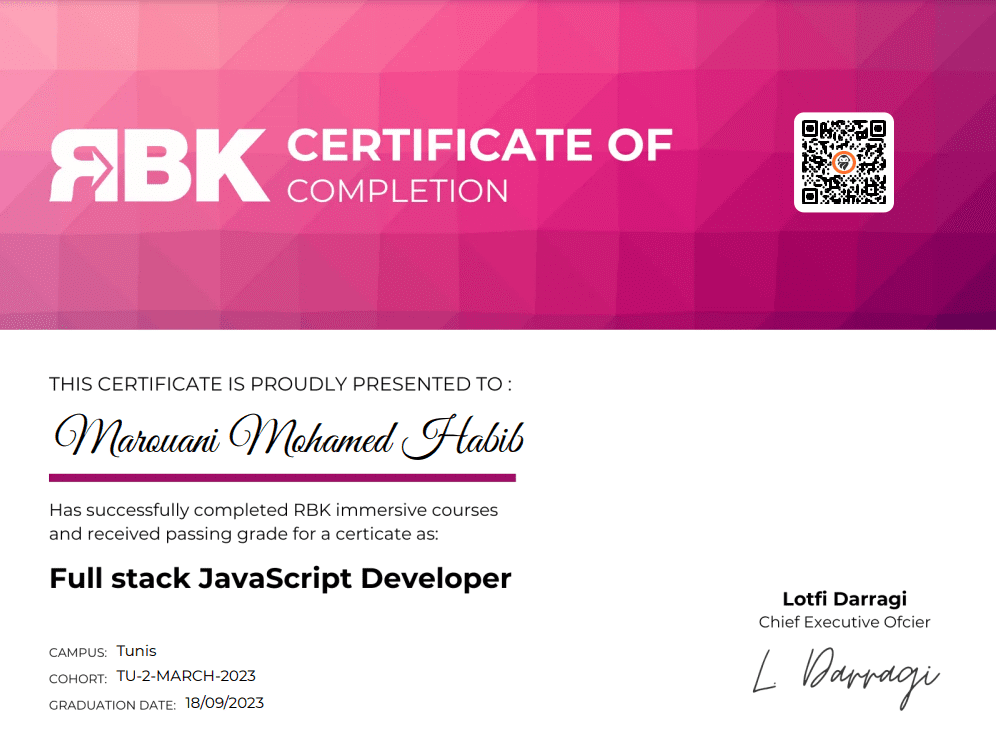Click the 'CERTIFICATE OF' heading
The height and width of the screenshot is (747, 996).
point(480,145)
